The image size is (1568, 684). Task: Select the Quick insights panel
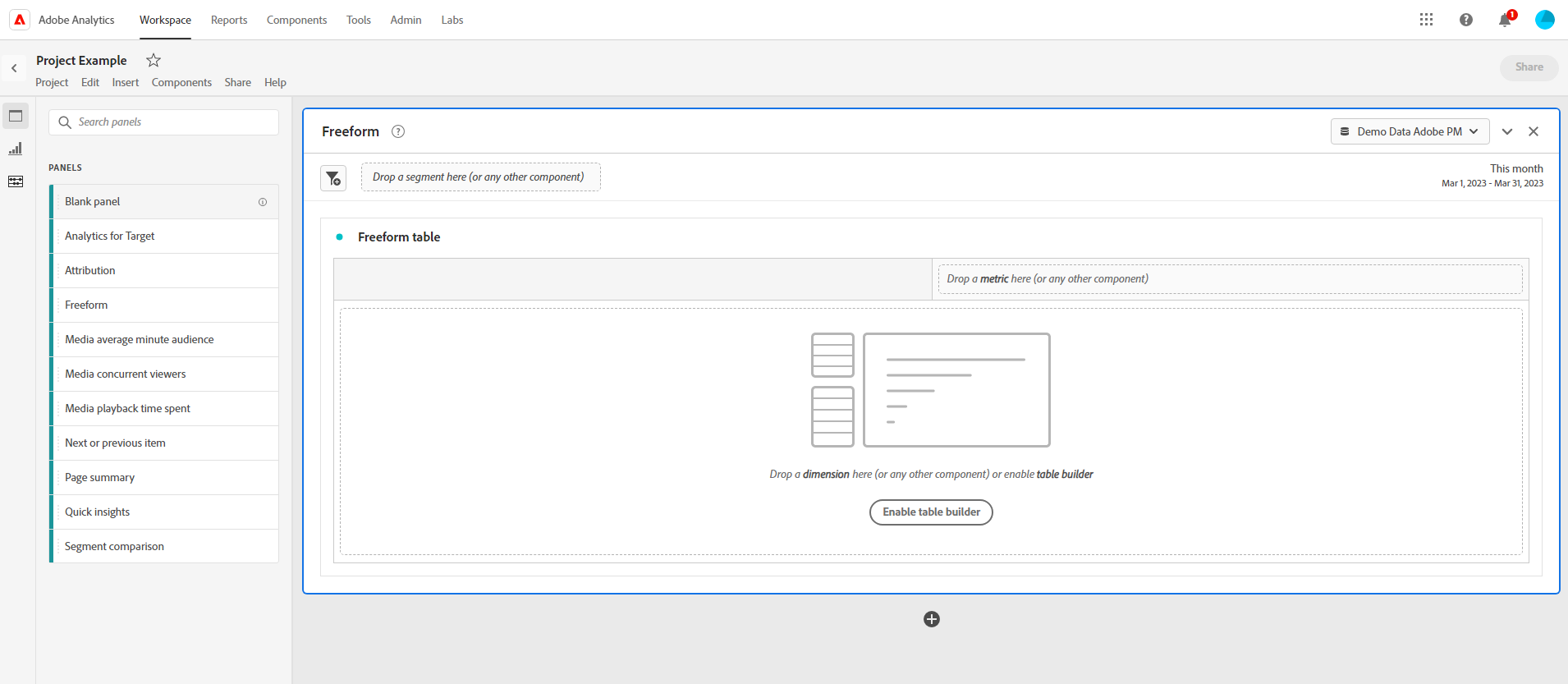[164, 512]
